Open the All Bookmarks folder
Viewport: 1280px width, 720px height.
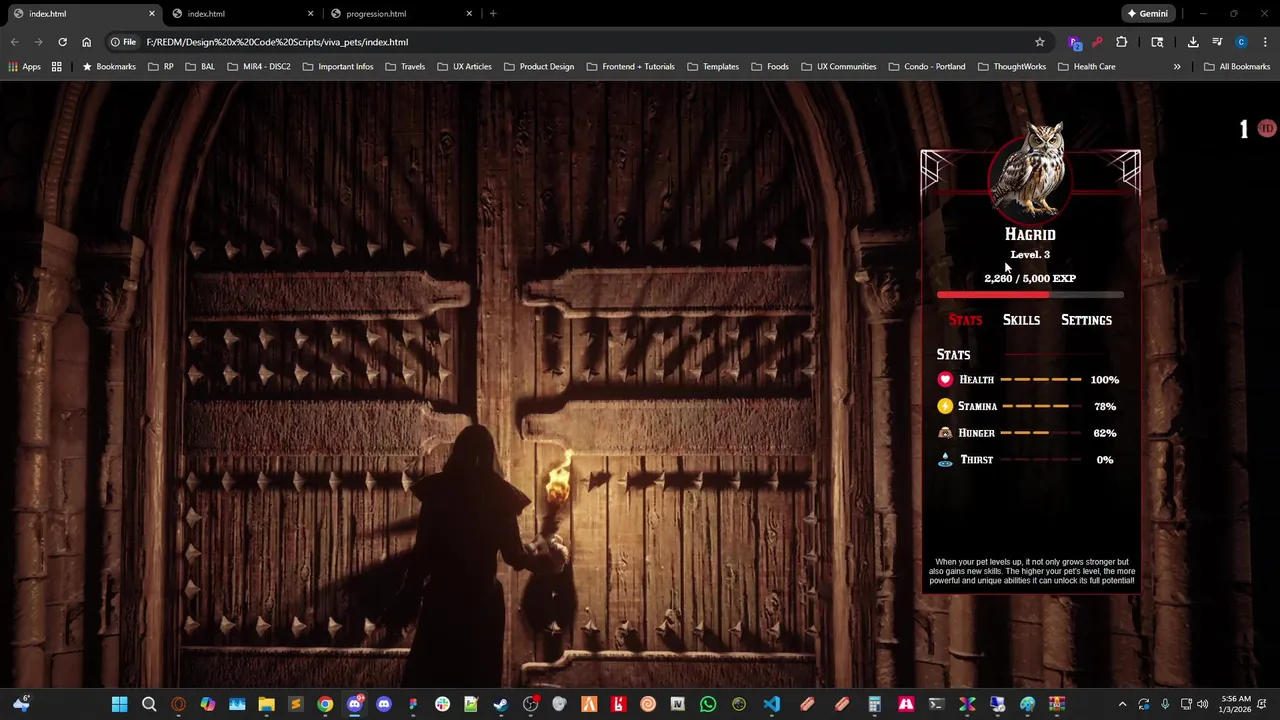1236,67
